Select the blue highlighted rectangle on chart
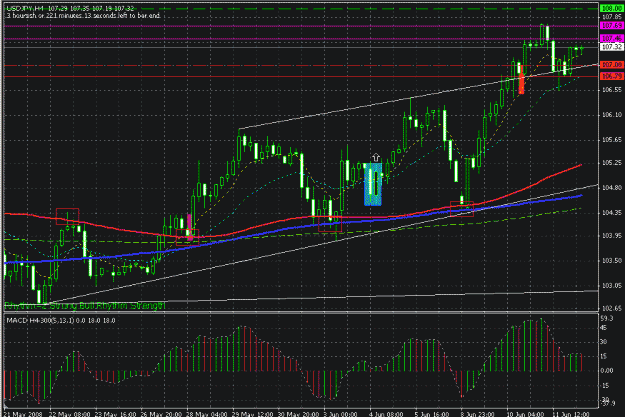The width and height of the screenshot is (625, 417). (x=373, y=184)
